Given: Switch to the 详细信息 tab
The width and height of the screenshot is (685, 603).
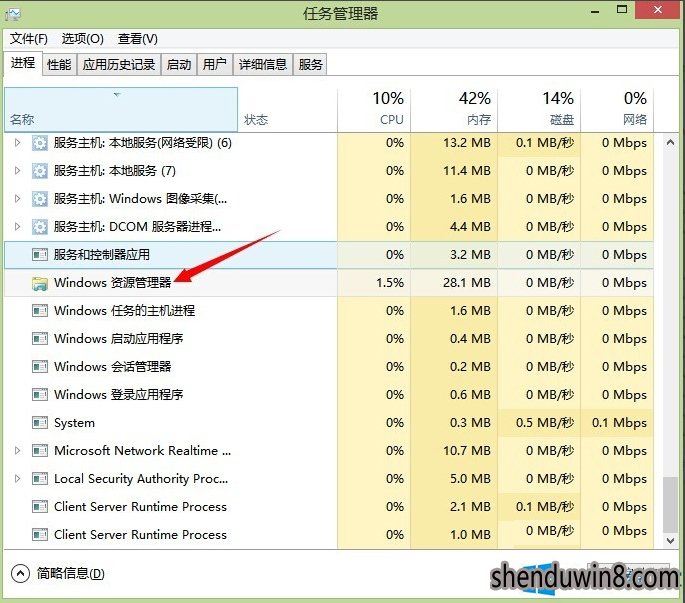Looking at the screenshot, I should [263, 65].
